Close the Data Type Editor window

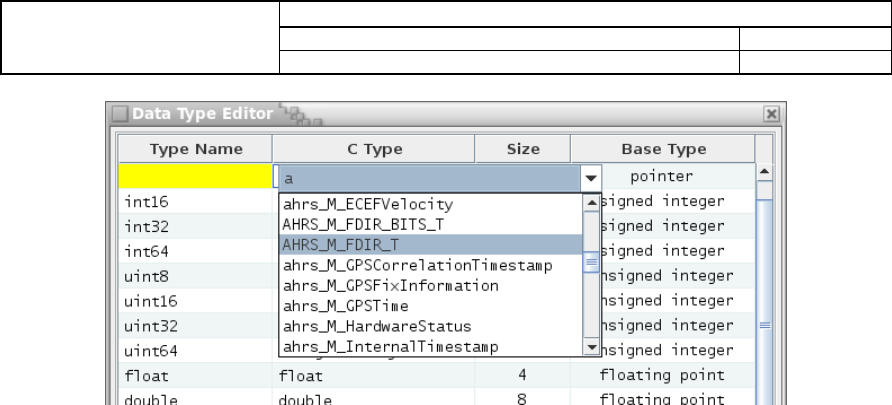click(x=771, y=114)
